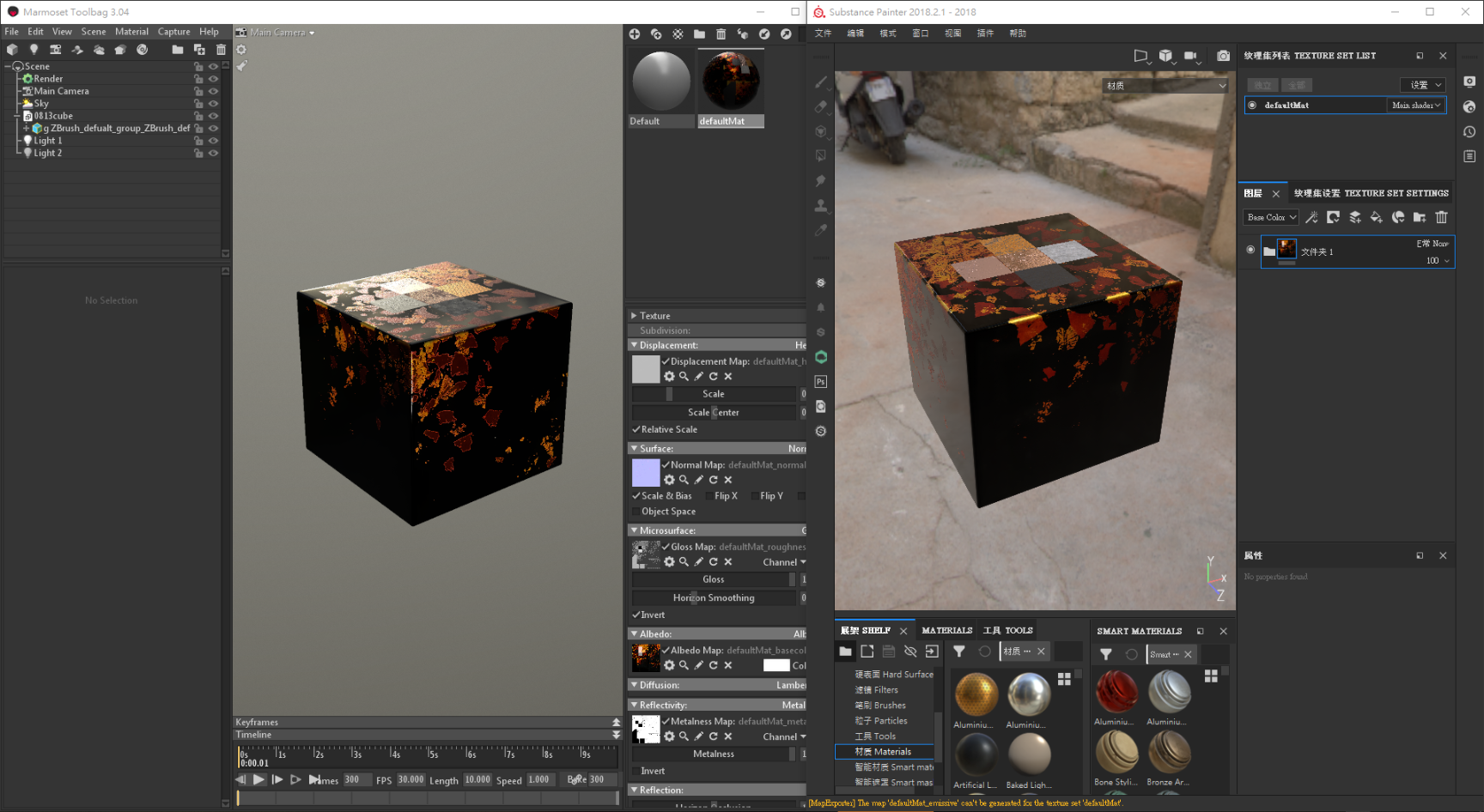Open the Capture menu in Toolbag

click(x=173, y=32)
